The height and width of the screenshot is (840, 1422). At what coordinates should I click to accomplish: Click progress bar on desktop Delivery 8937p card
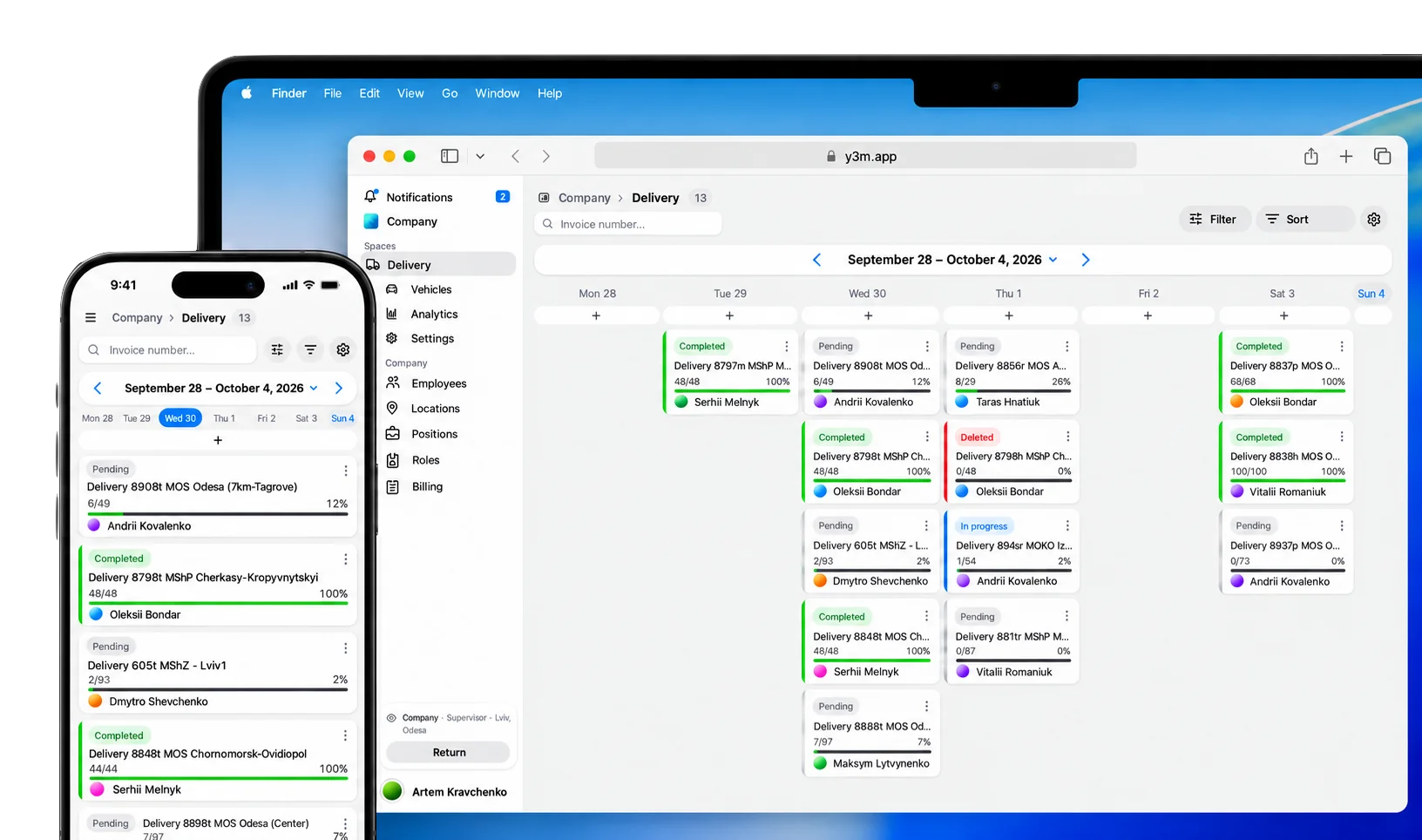pyautogui.click(x=1287, y=570)
